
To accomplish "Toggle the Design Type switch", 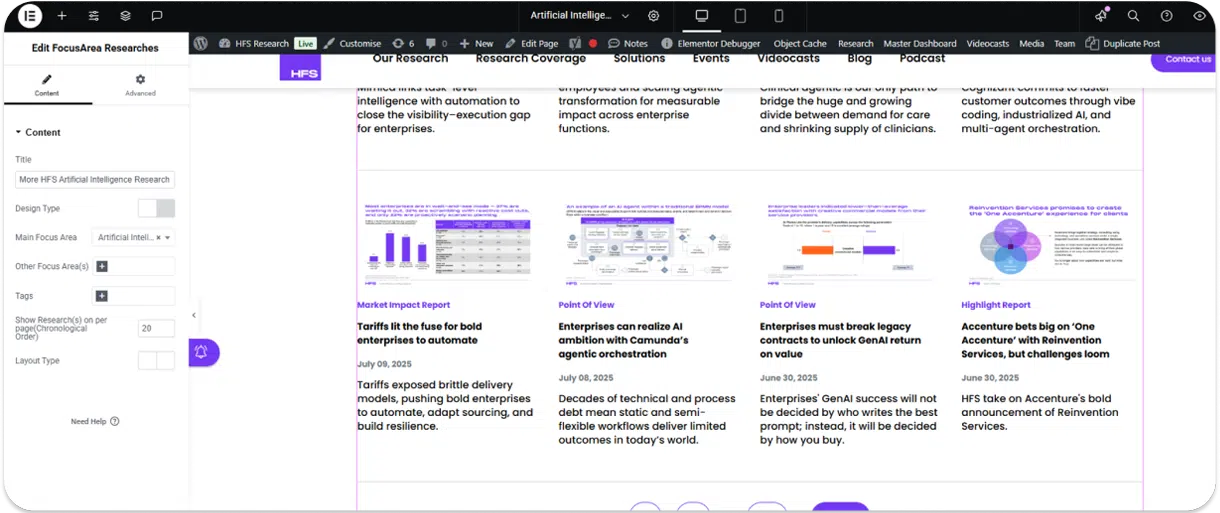I will tap(156, 208).
